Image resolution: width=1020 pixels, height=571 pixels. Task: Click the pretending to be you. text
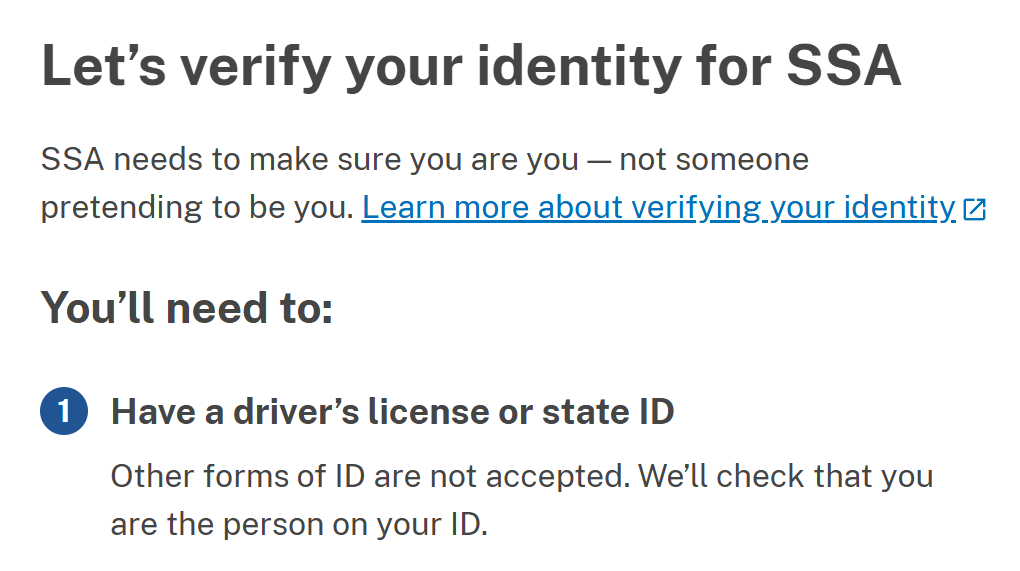(x=197, y=208)
